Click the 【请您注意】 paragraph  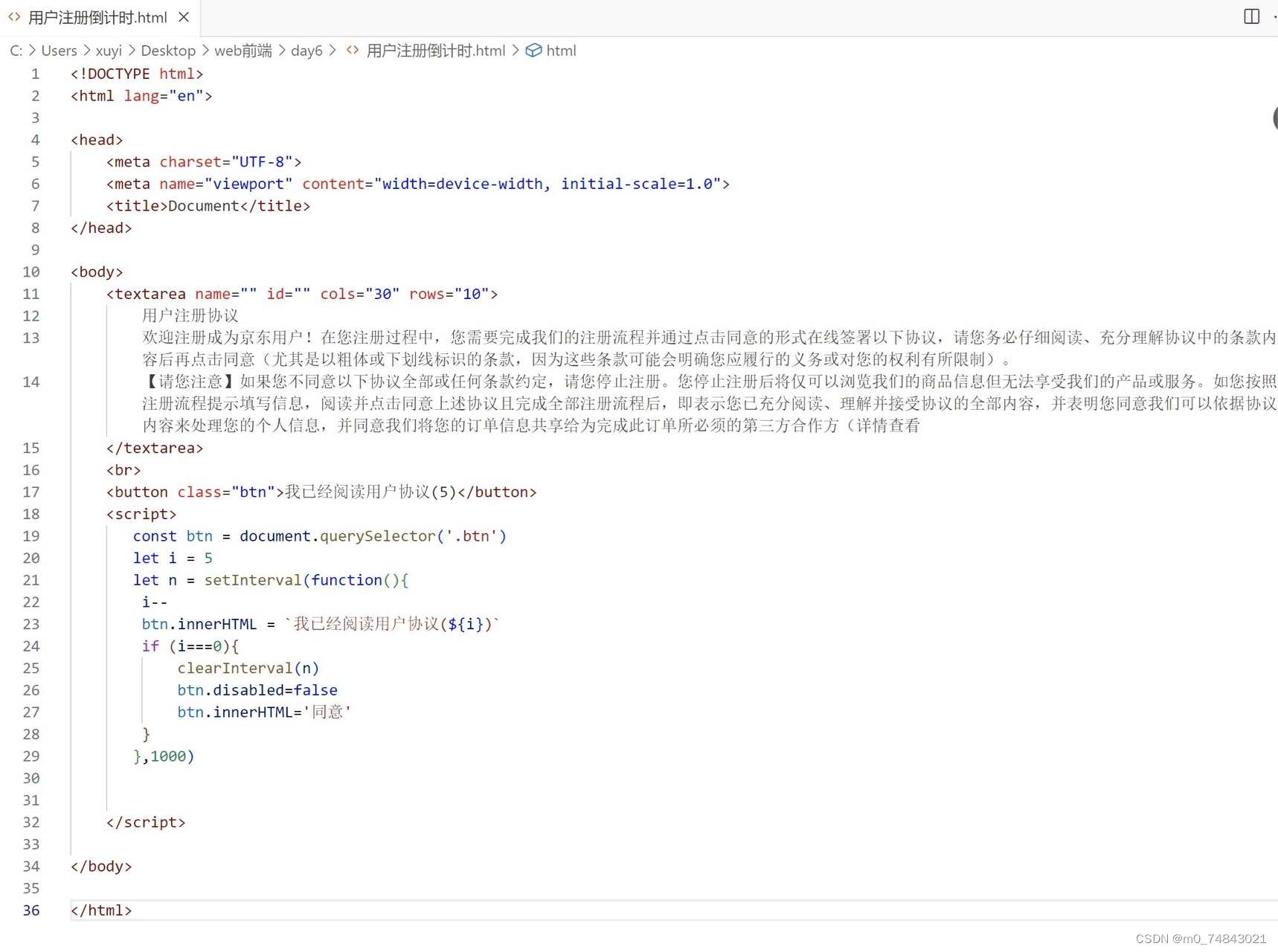click(709, 404)
